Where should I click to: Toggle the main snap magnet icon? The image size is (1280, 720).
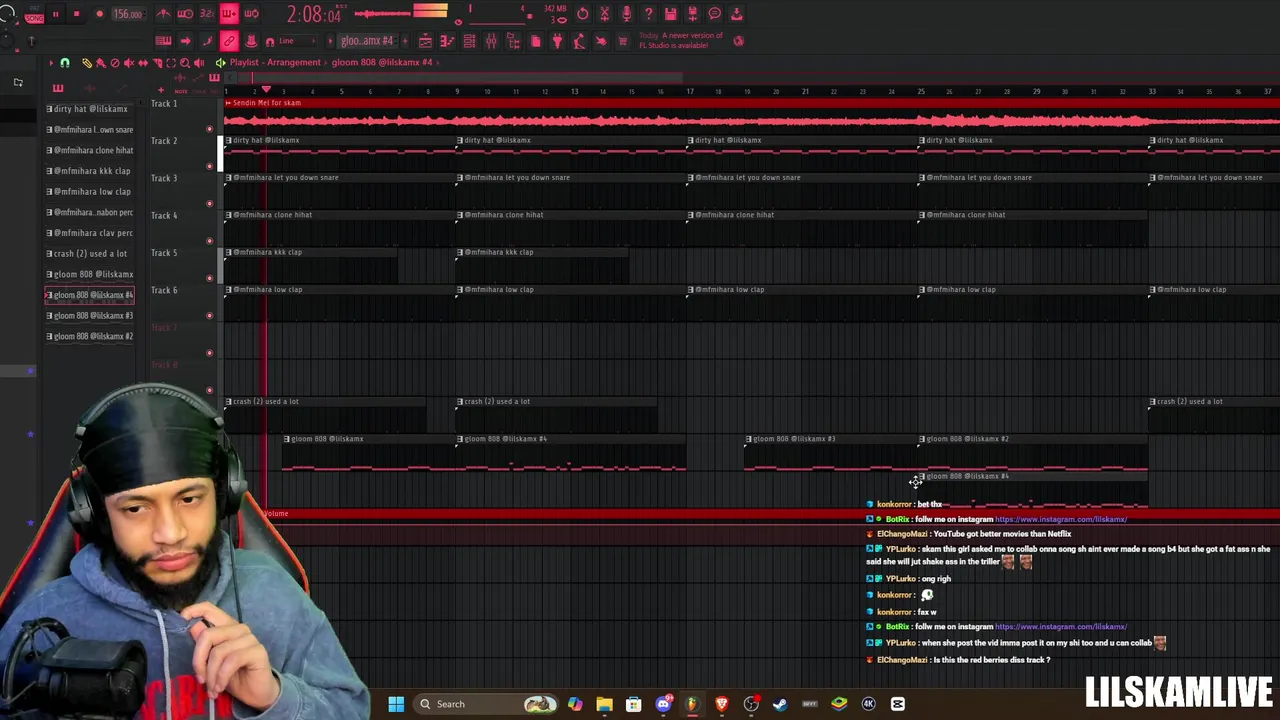(x=270, y=41)
